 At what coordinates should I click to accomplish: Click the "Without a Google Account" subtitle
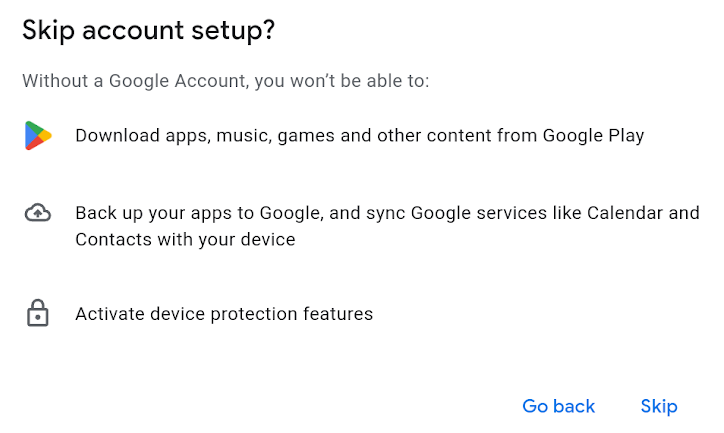click(226, 80)
